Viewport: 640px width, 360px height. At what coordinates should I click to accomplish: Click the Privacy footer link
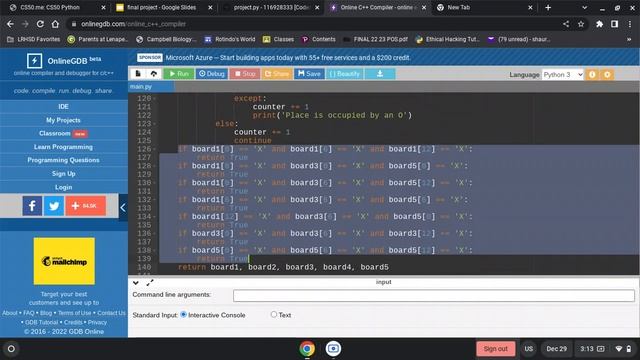pyautogui.click(x=97, y=322)
